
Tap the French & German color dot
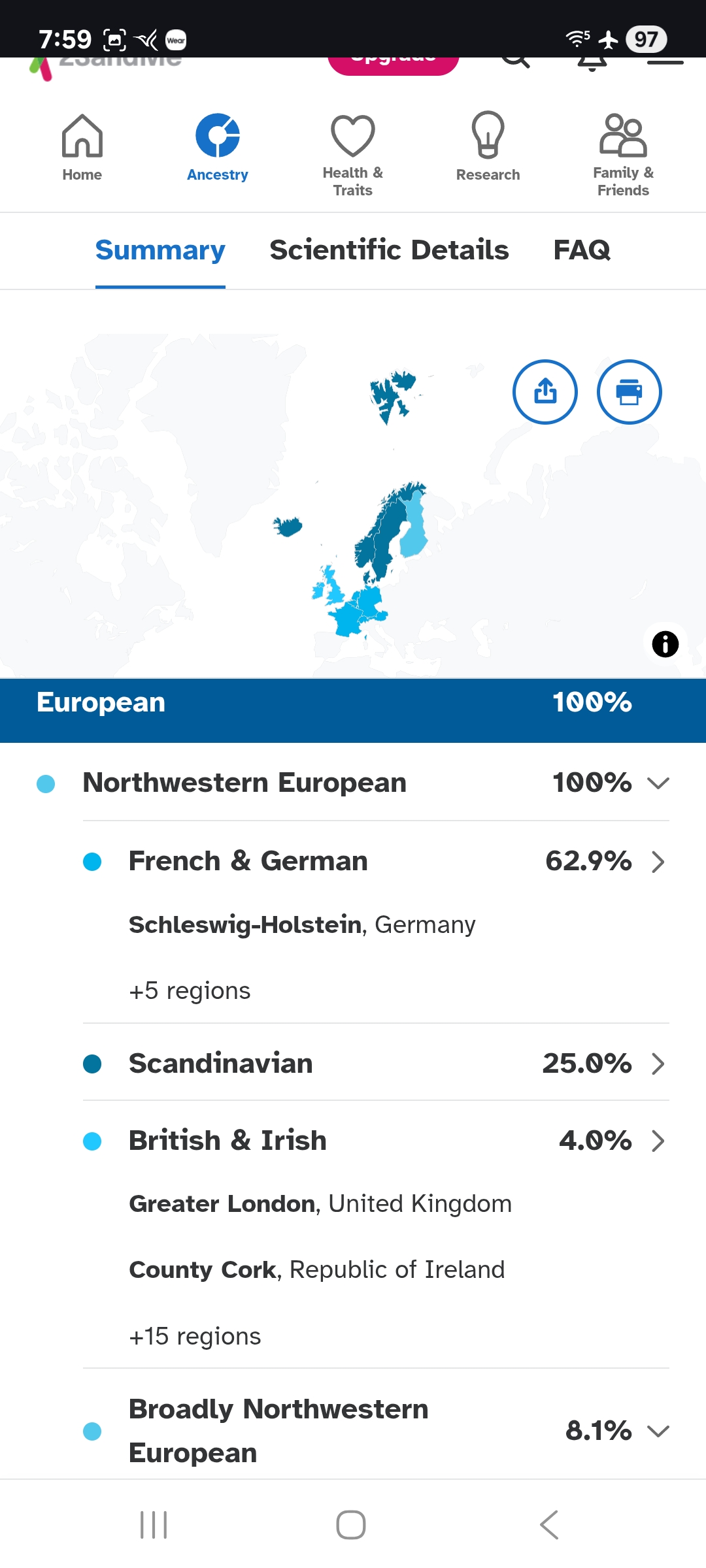pyautogui.click(x=92, y=862)
